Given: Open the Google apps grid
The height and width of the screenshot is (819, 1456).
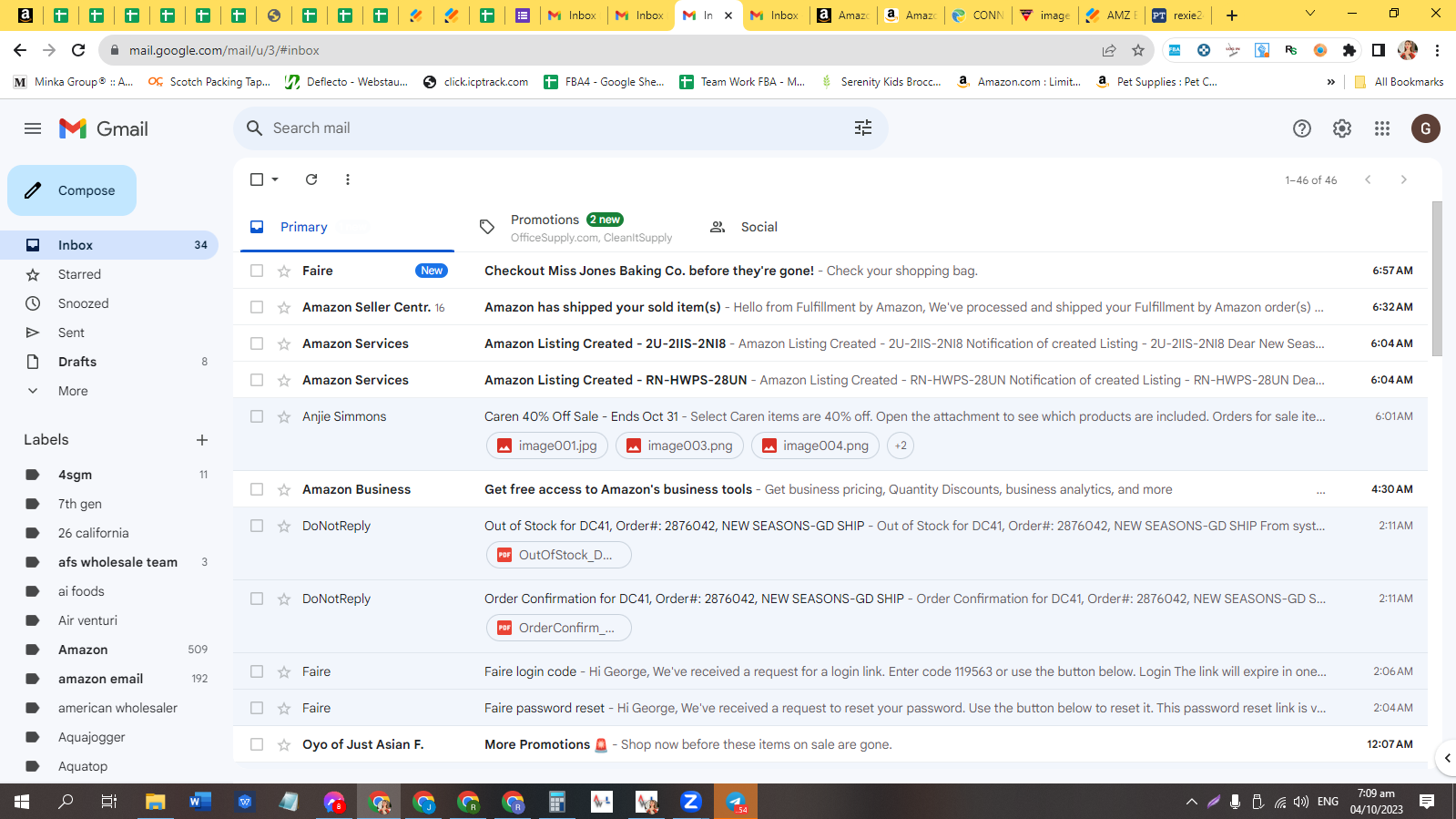Looking at the screenshot, I should 1382,128.
